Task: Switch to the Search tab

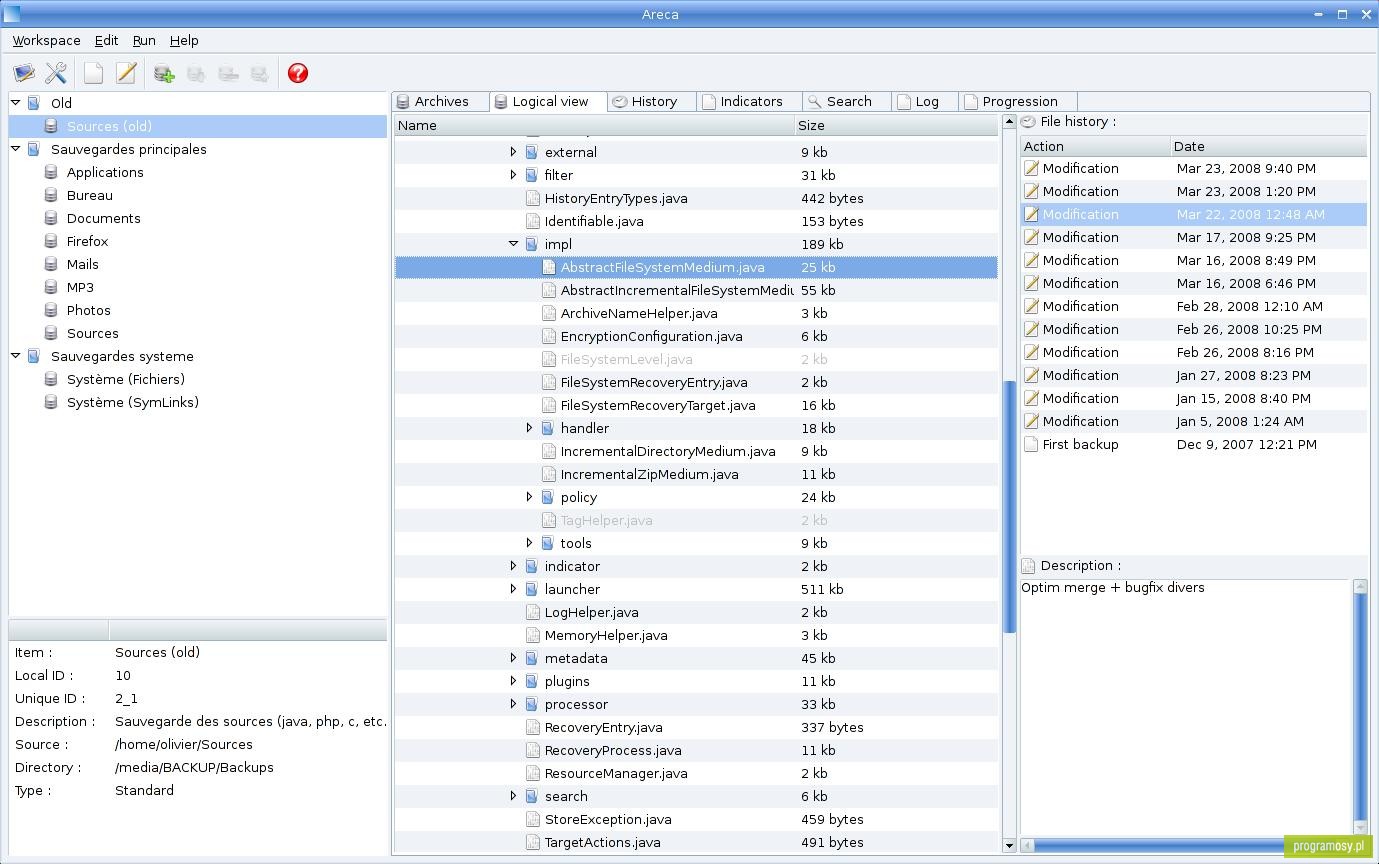Action: pos(847,102)
